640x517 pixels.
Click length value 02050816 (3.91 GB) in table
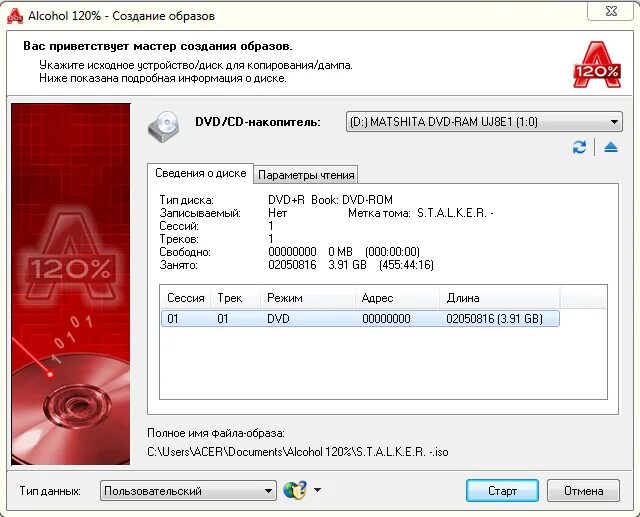point(494,319)
